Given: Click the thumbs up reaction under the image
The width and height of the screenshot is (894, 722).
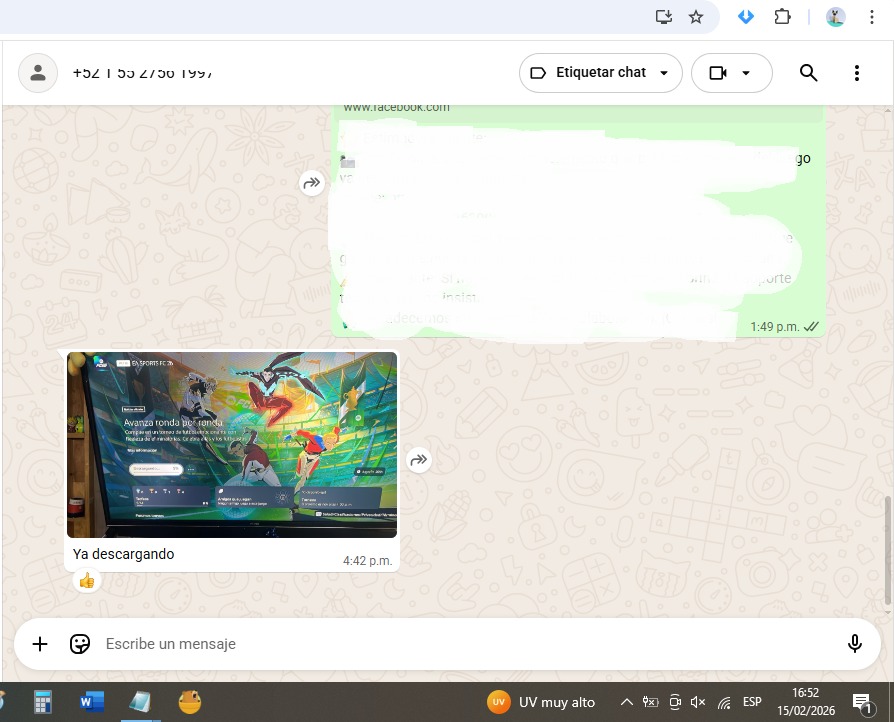Looking at the screenshot, I should tap(87, 581).
